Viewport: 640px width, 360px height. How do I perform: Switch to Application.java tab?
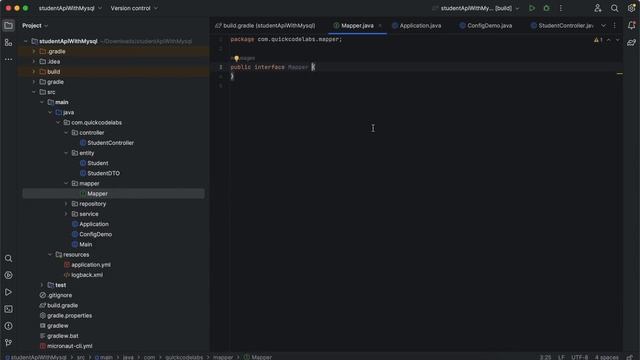click(417, 25)
